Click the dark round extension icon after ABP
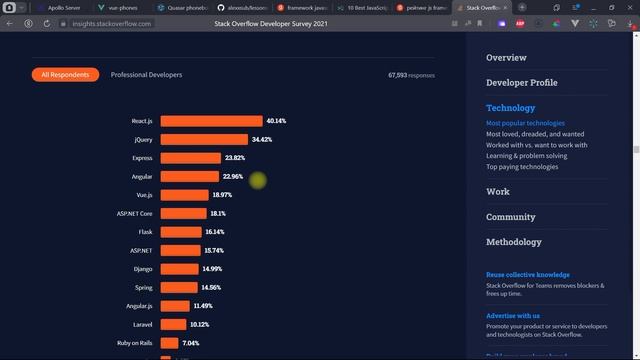 [538, 24]
